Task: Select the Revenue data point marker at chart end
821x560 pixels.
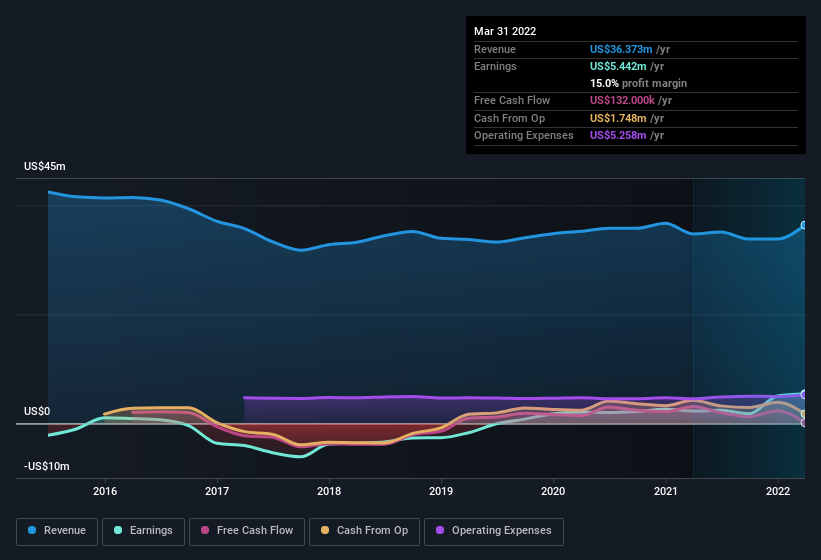Action: pos(804,226)
